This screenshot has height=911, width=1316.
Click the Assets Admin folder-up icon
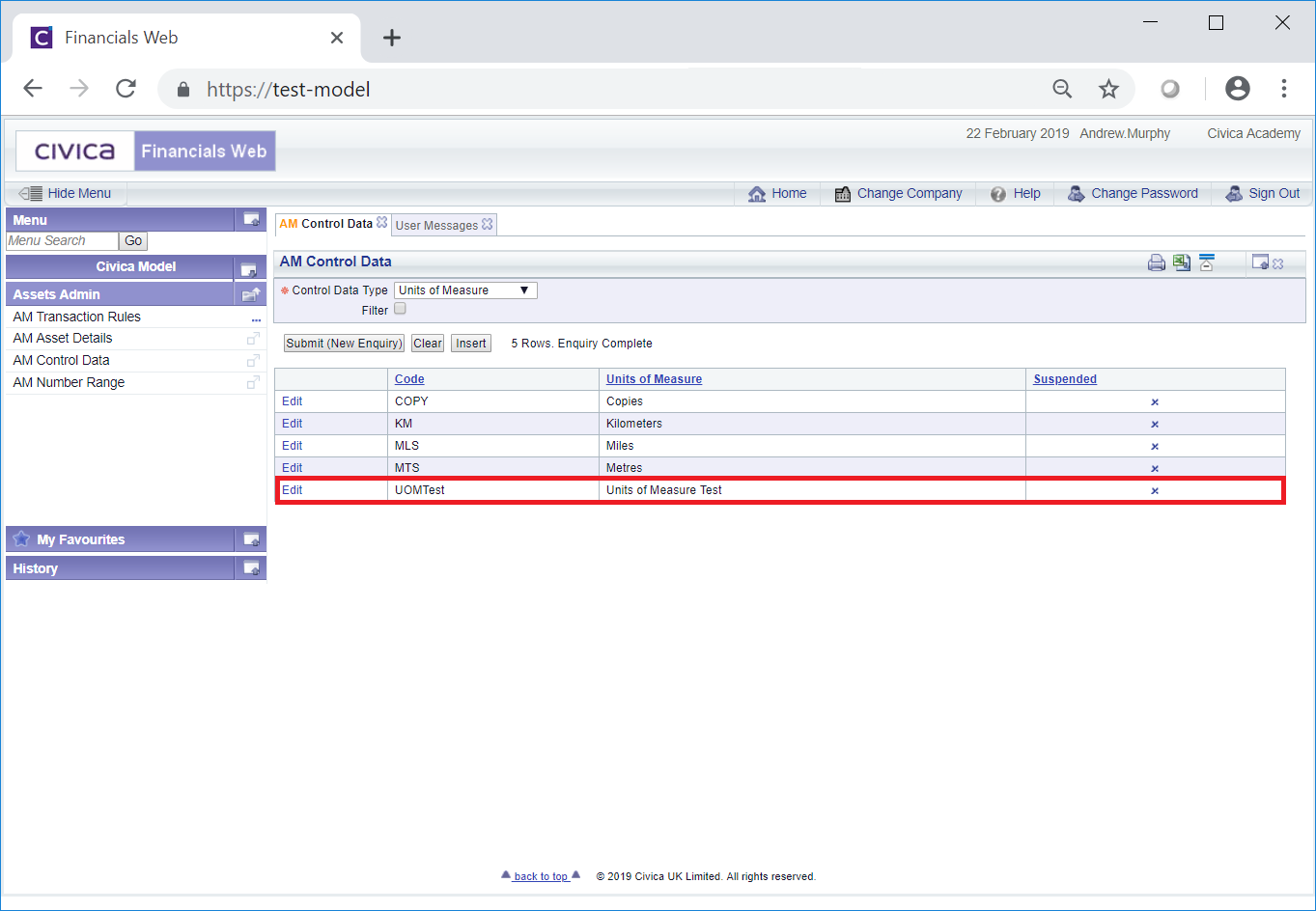click(250, 294)
